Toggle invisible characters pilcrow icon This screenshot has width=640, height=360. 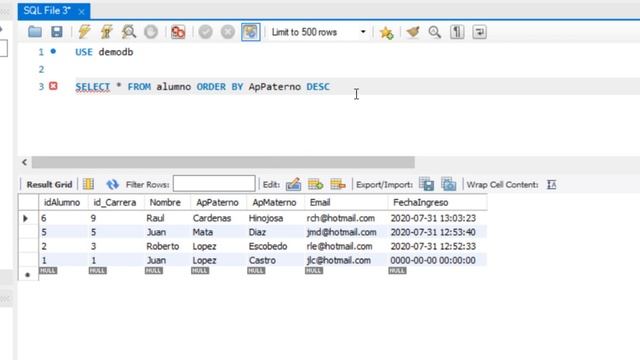[457, 32]
